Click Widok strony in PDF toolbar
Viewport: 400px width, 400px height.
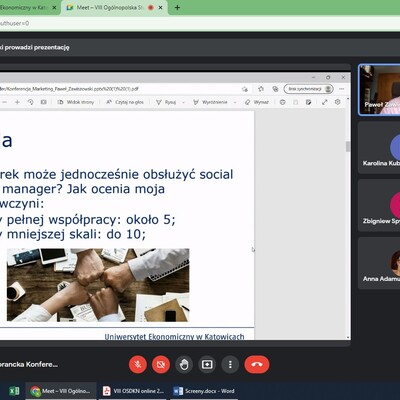click(x=76, y=102)
